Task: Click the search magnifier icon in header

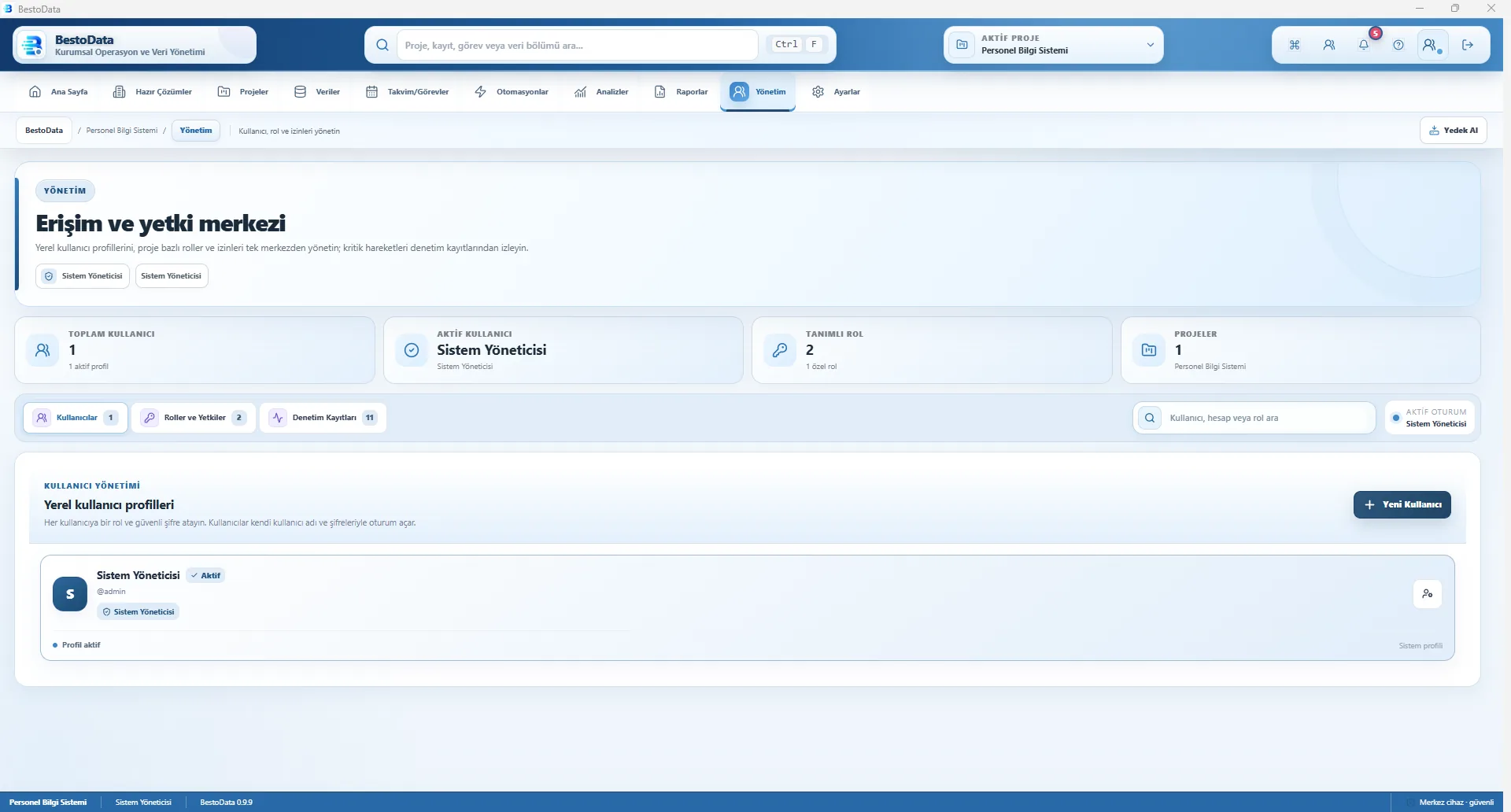Action: pyautogui.click(x=382, y=45)
